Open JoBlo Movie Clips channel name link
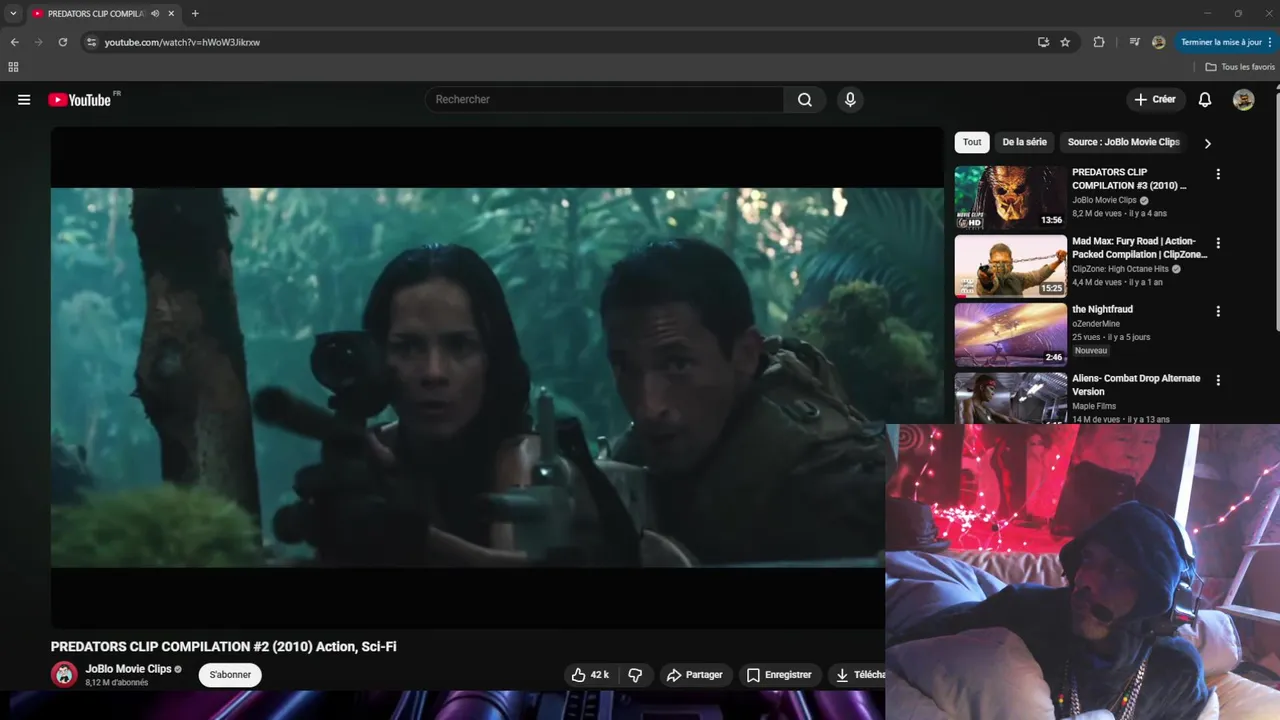The image size is (1280, 720). pos(128,669)
